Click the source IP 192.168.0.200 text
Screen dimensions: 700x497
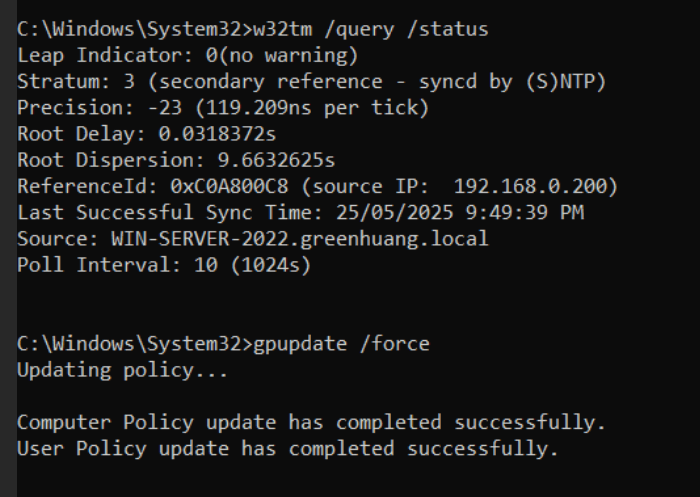[x=460, y=187]
